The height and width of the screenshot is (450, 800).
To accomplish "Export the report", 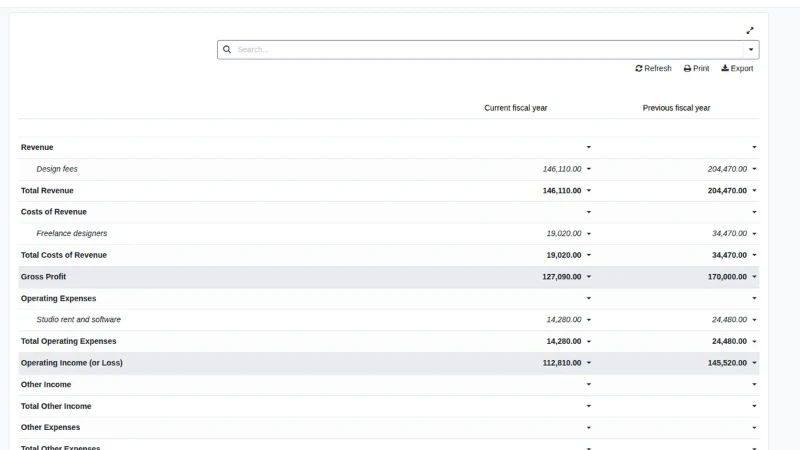I will point(737,68).
